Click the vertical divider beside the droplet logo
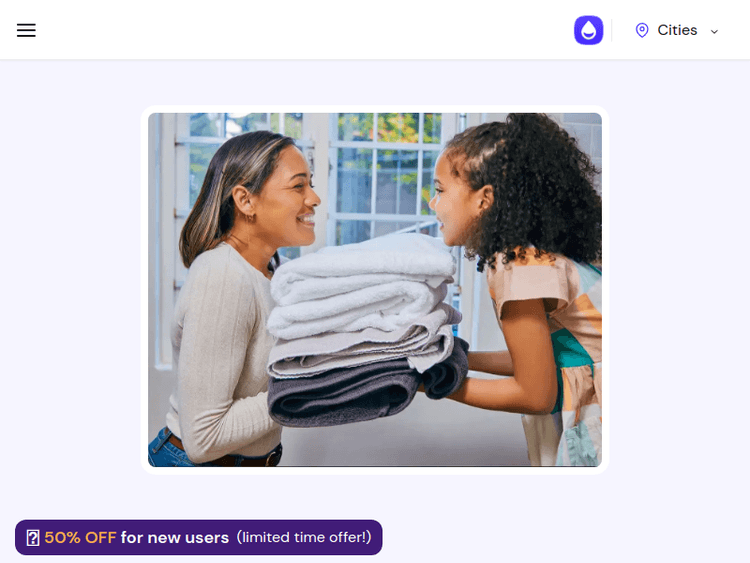750x563 pixels. (x=611, y=31)
